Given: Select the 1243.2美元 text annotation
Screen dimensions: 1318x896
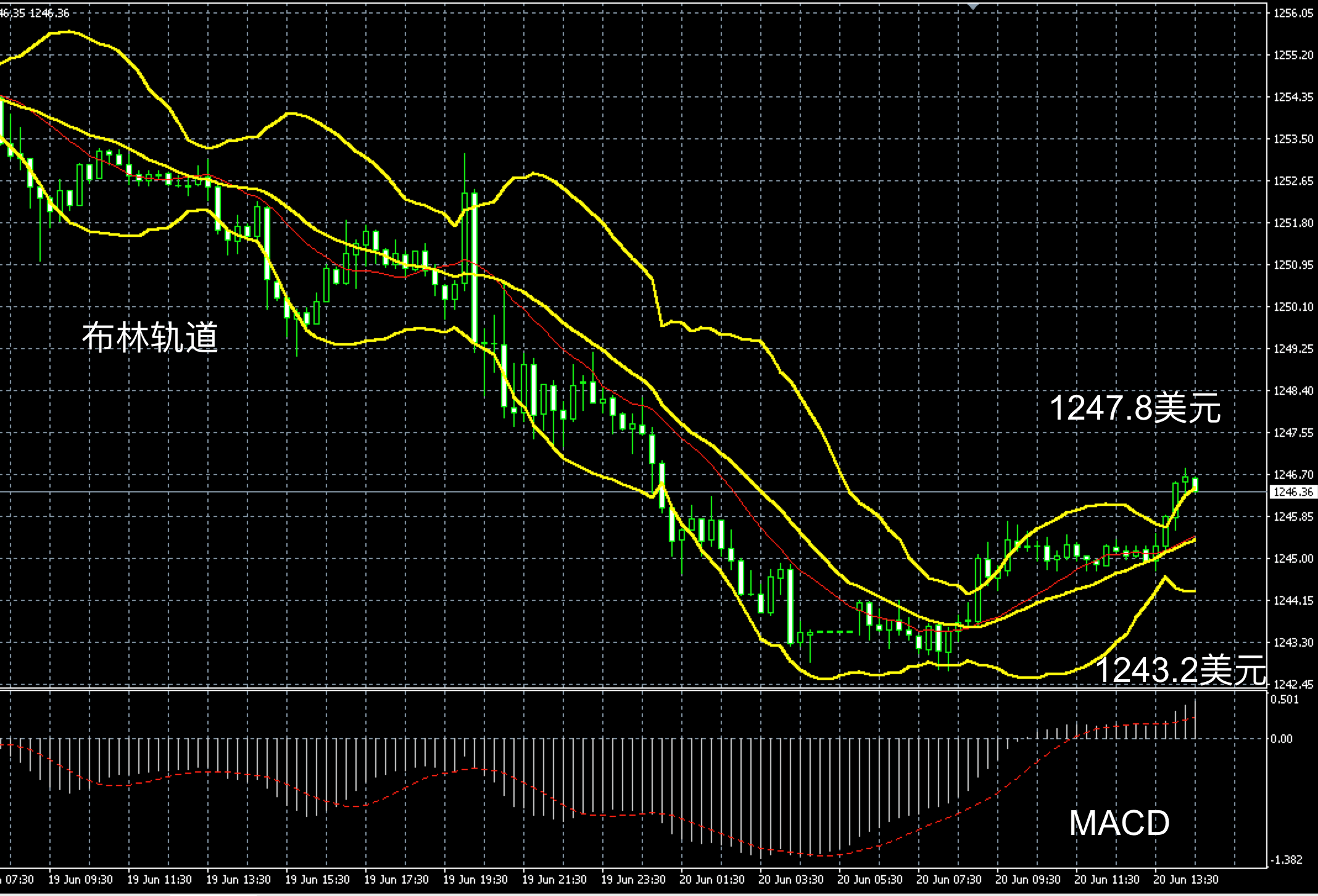Looking at the screenshot, I should [x=1180, y=670].
